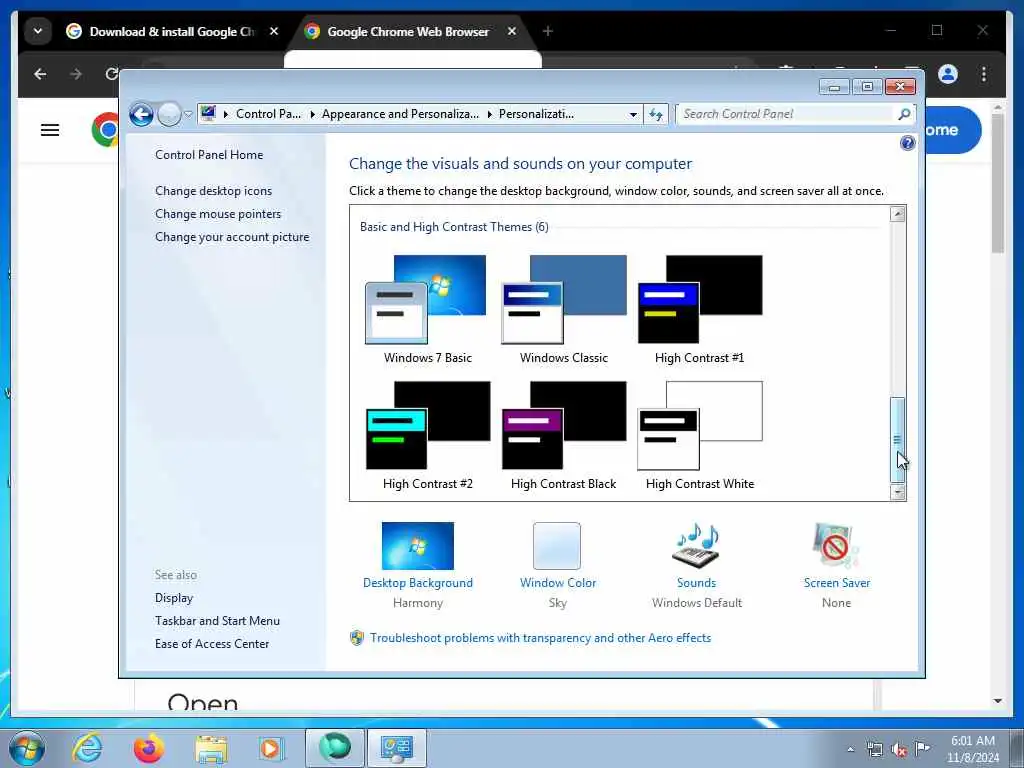This screenshot has height=768, width=1024.
Task: Open the blue Help question mark icon
Action: pyautogui.click(x=907, y=143)
